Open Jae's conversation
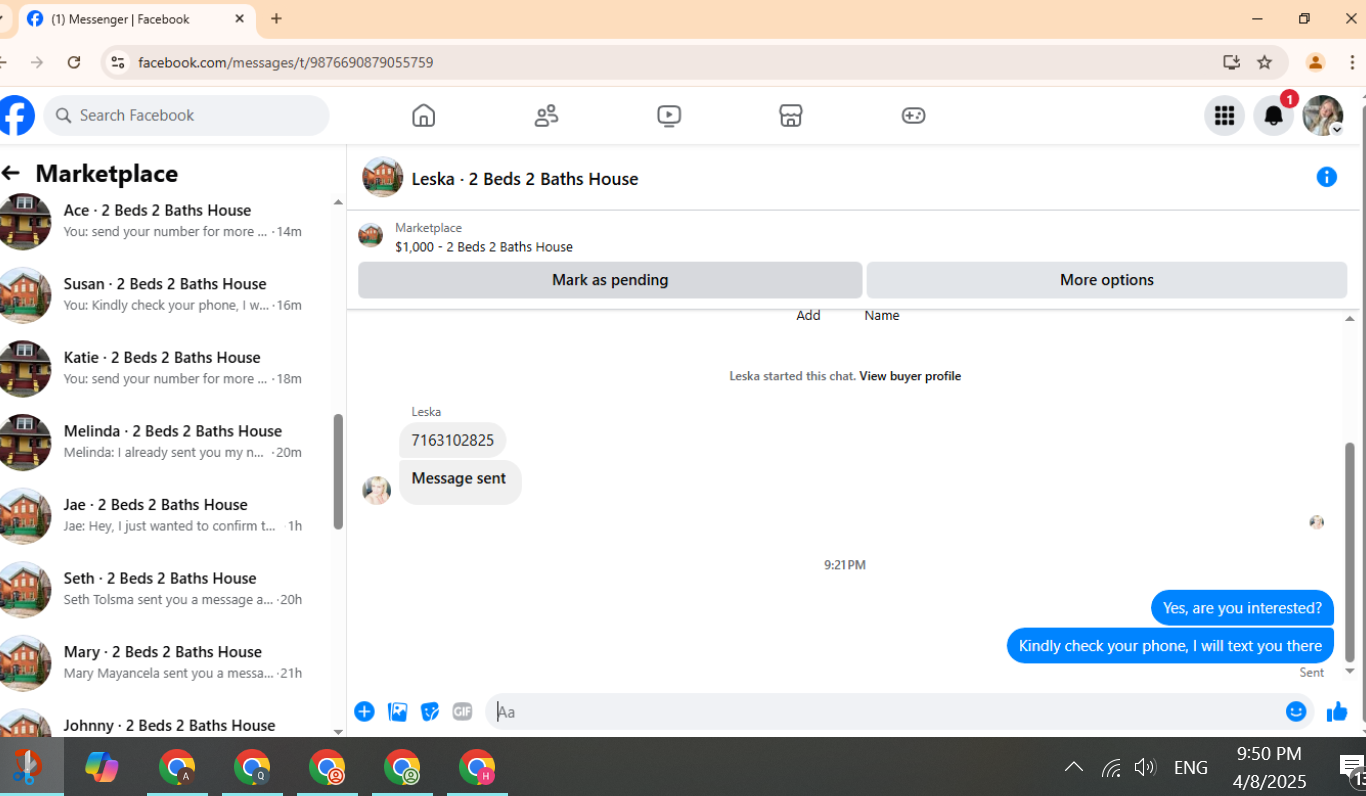This screenshot has height=796, width=1366. click(x=166, y=515)
